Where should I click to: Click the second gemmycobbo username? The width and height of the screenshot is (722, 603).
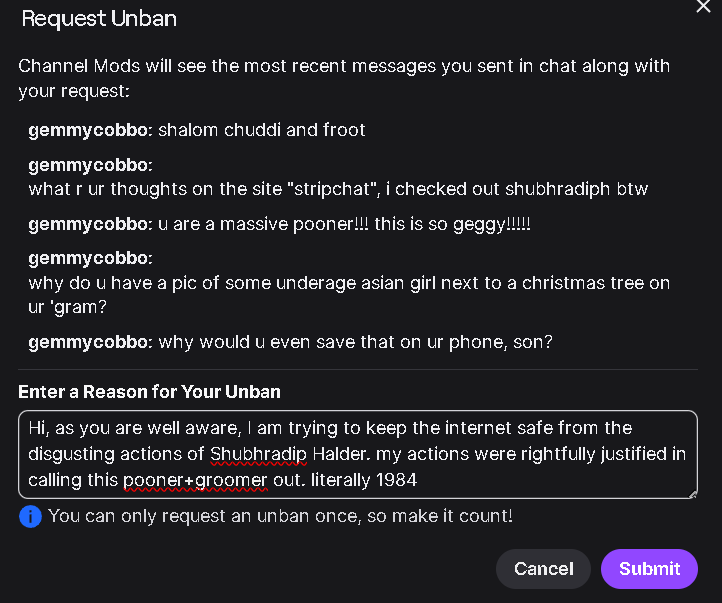[x=89, y=164]
